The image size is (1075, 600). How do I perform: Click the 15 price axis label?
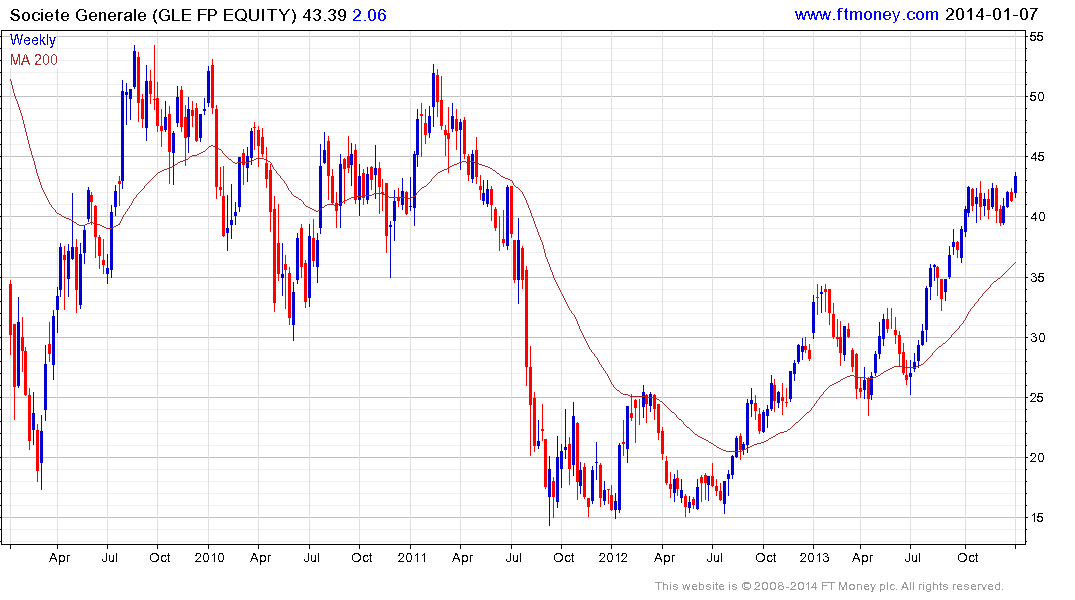(1037, 518)
